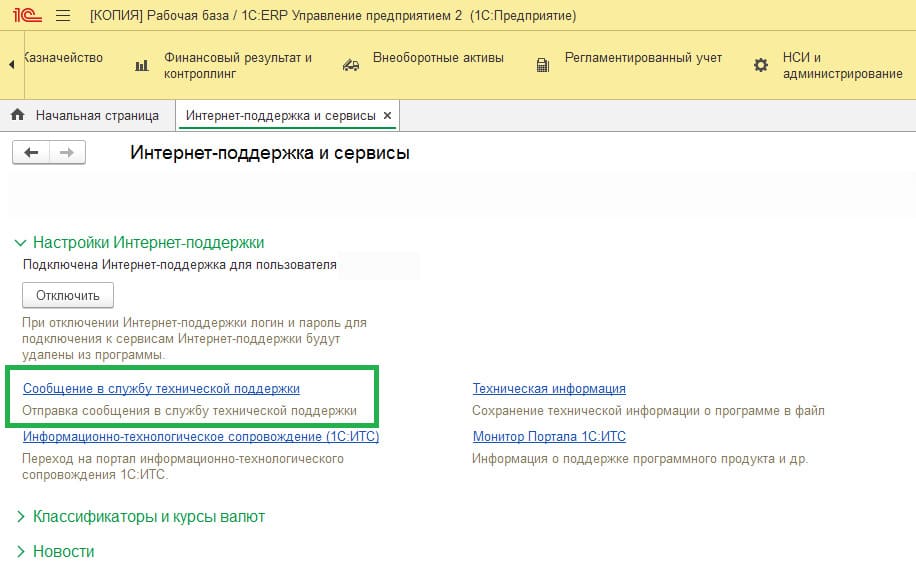The height and width of the screenshot is (565, 916).
Task: Click text Подключена Интернет-поддержка для пользователя
Action: pyautogui.click(x=179, y=265)
